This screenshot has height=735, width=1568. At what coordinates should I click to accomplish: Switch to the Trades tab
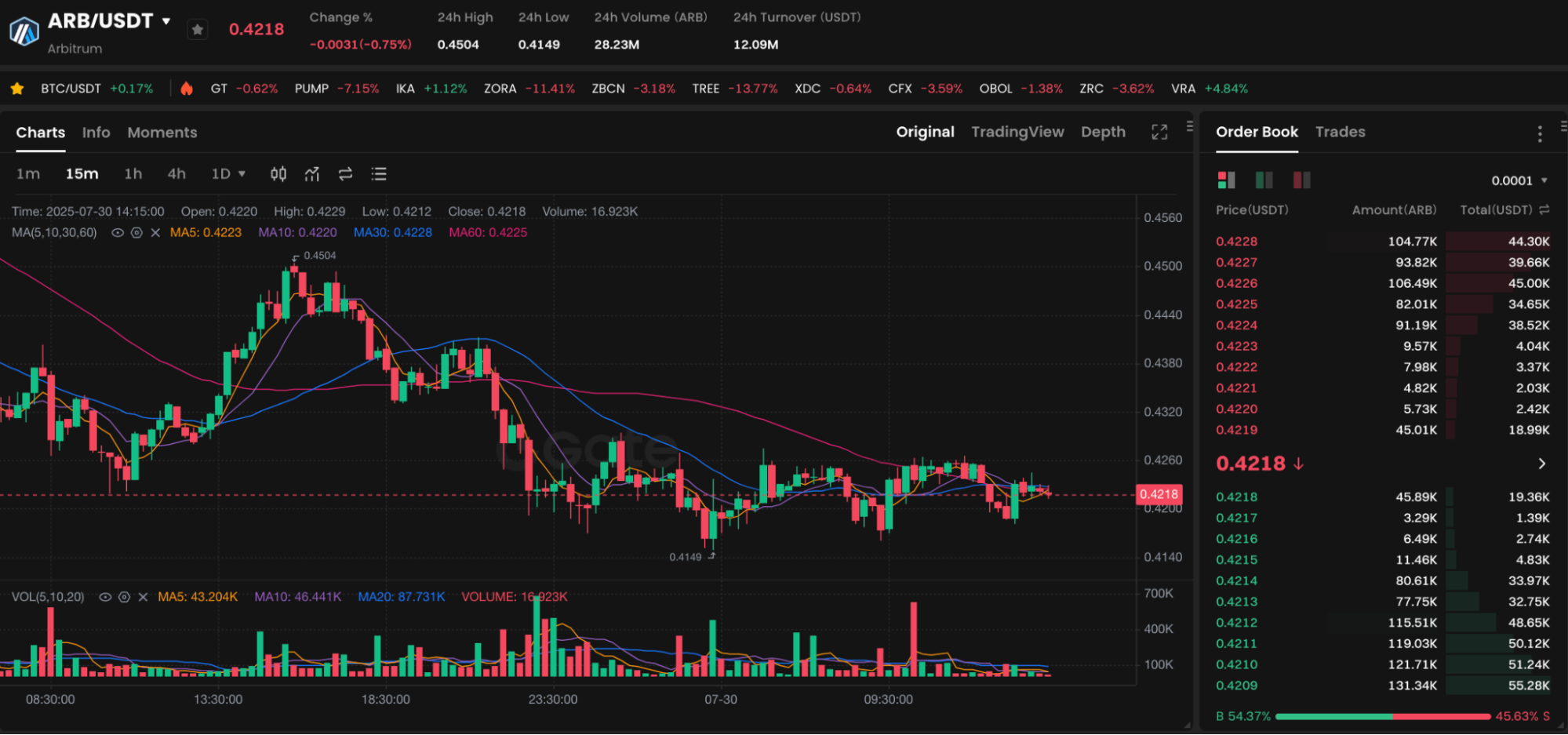point(1341,132)
